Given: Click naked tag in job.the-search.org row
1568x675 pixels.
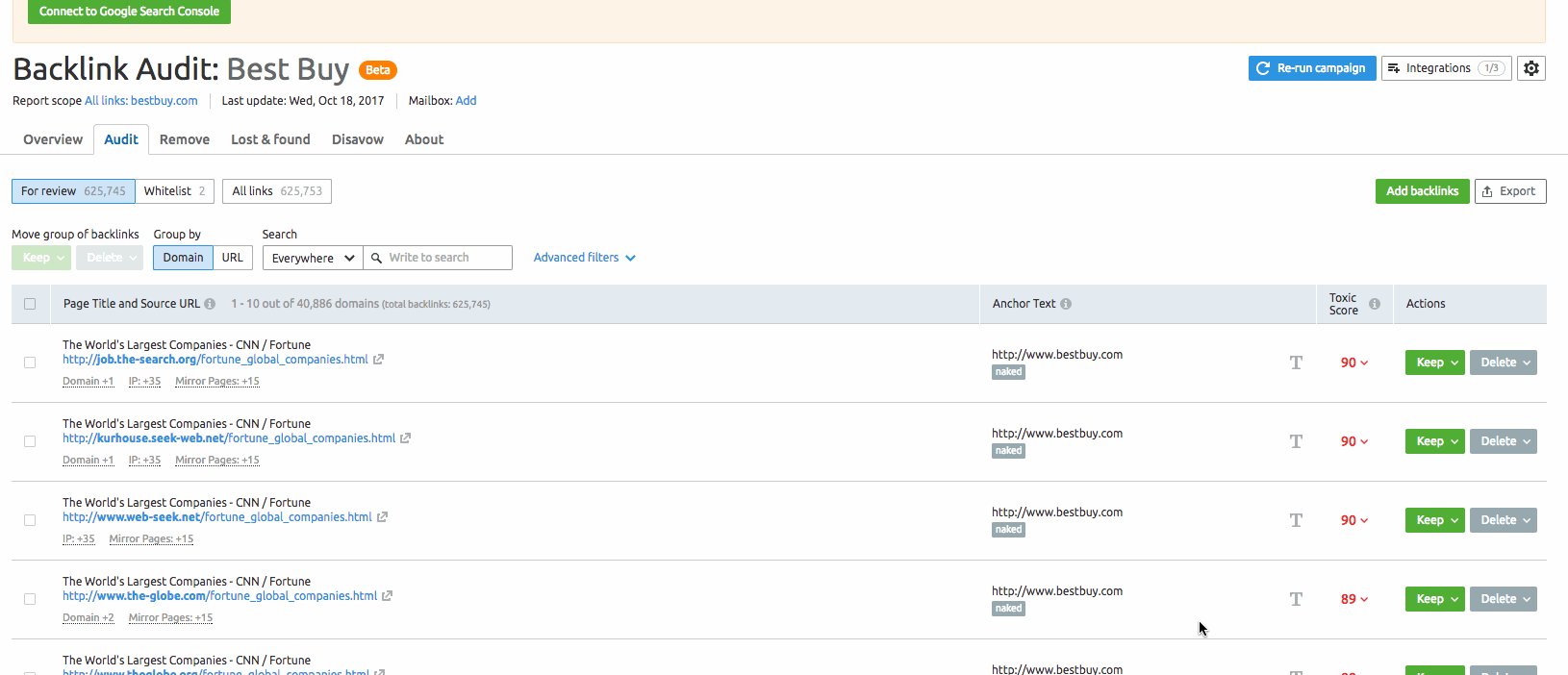Looking at the screenshot, I should [1008, 372].
